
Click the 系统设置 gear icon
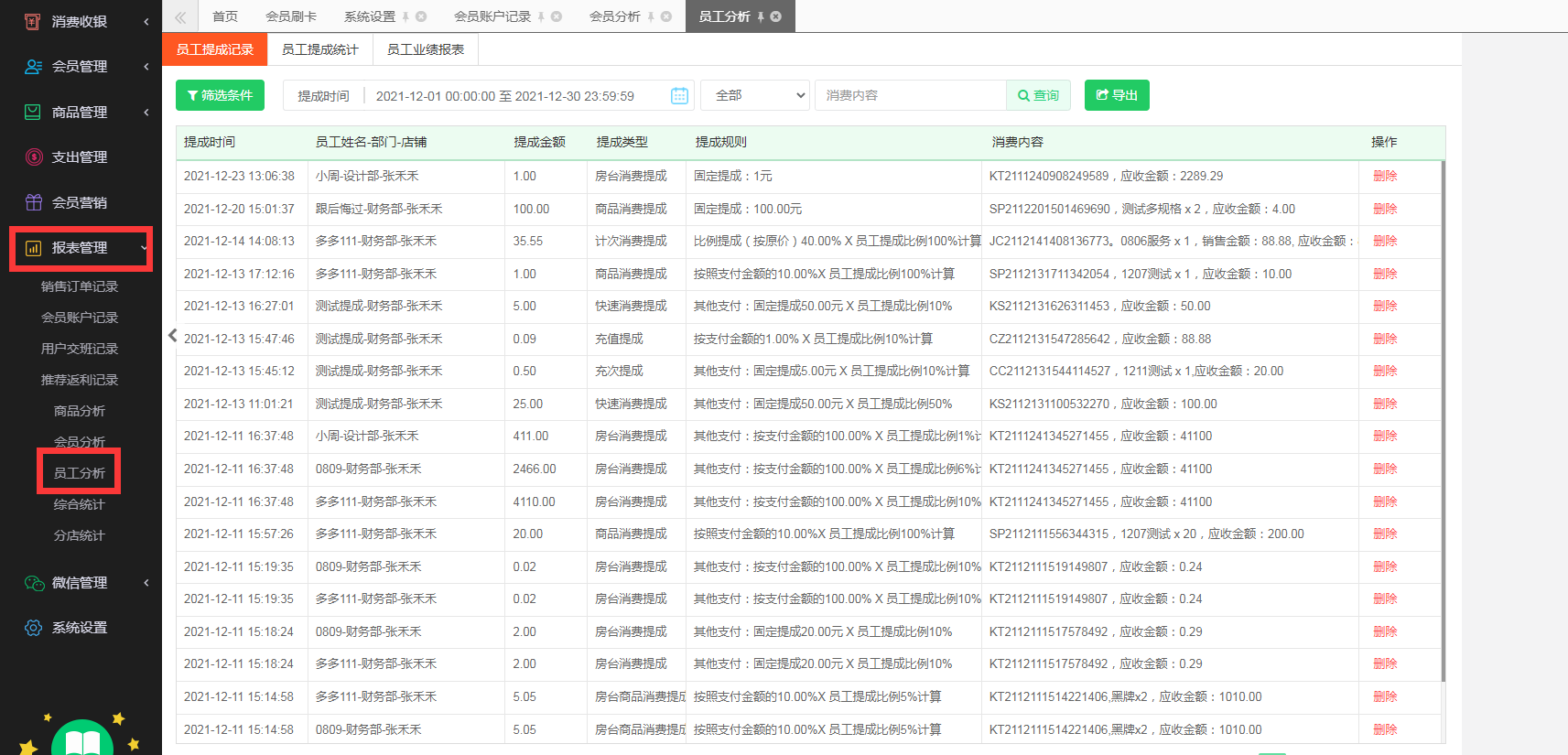[34, 628]
